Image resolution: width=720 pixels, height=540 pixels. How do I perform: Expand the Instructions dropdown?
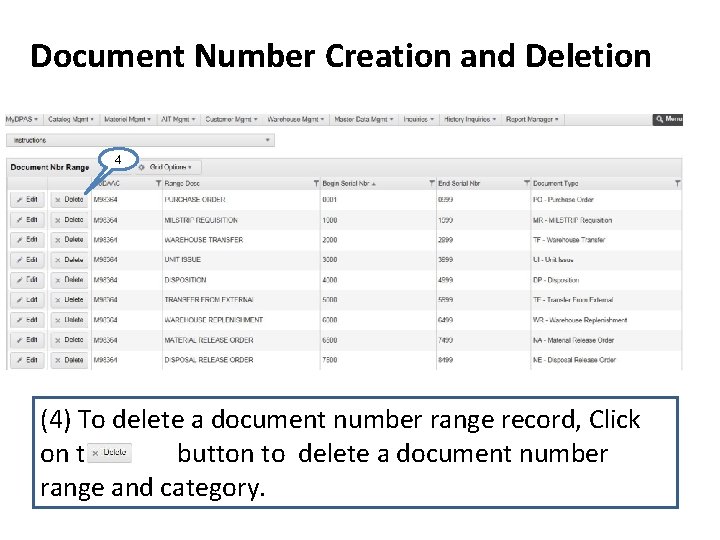(x=140, y=140)
